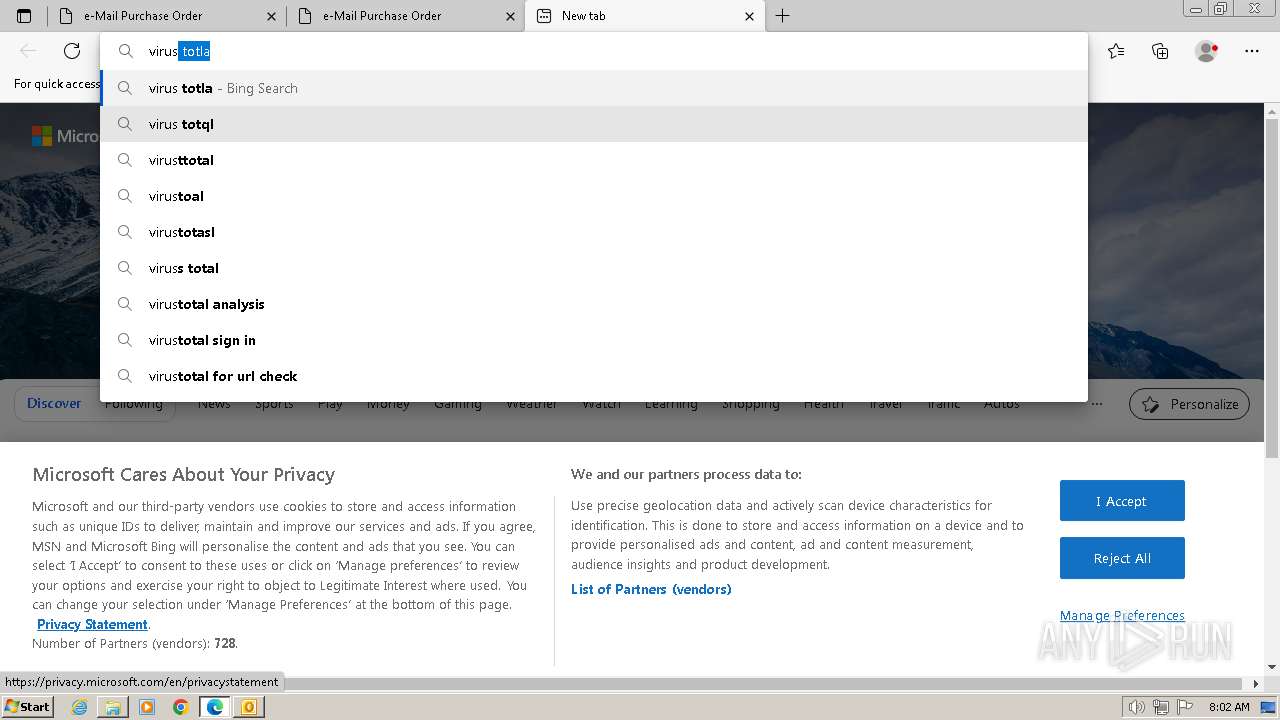Open Internet Explorer from taskbar
This screenshot has width=1280, height=720.
click(x=80, y=707)
